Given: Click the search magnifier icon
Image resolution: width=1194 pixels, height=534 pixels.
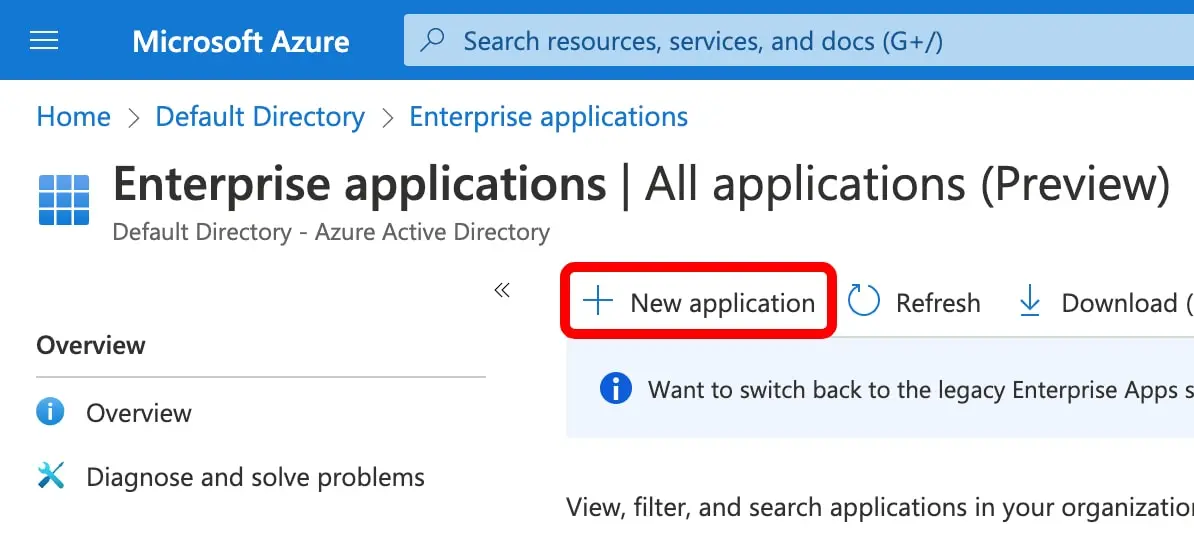Looking at the screenshot, I should click(x=433, y=40).
